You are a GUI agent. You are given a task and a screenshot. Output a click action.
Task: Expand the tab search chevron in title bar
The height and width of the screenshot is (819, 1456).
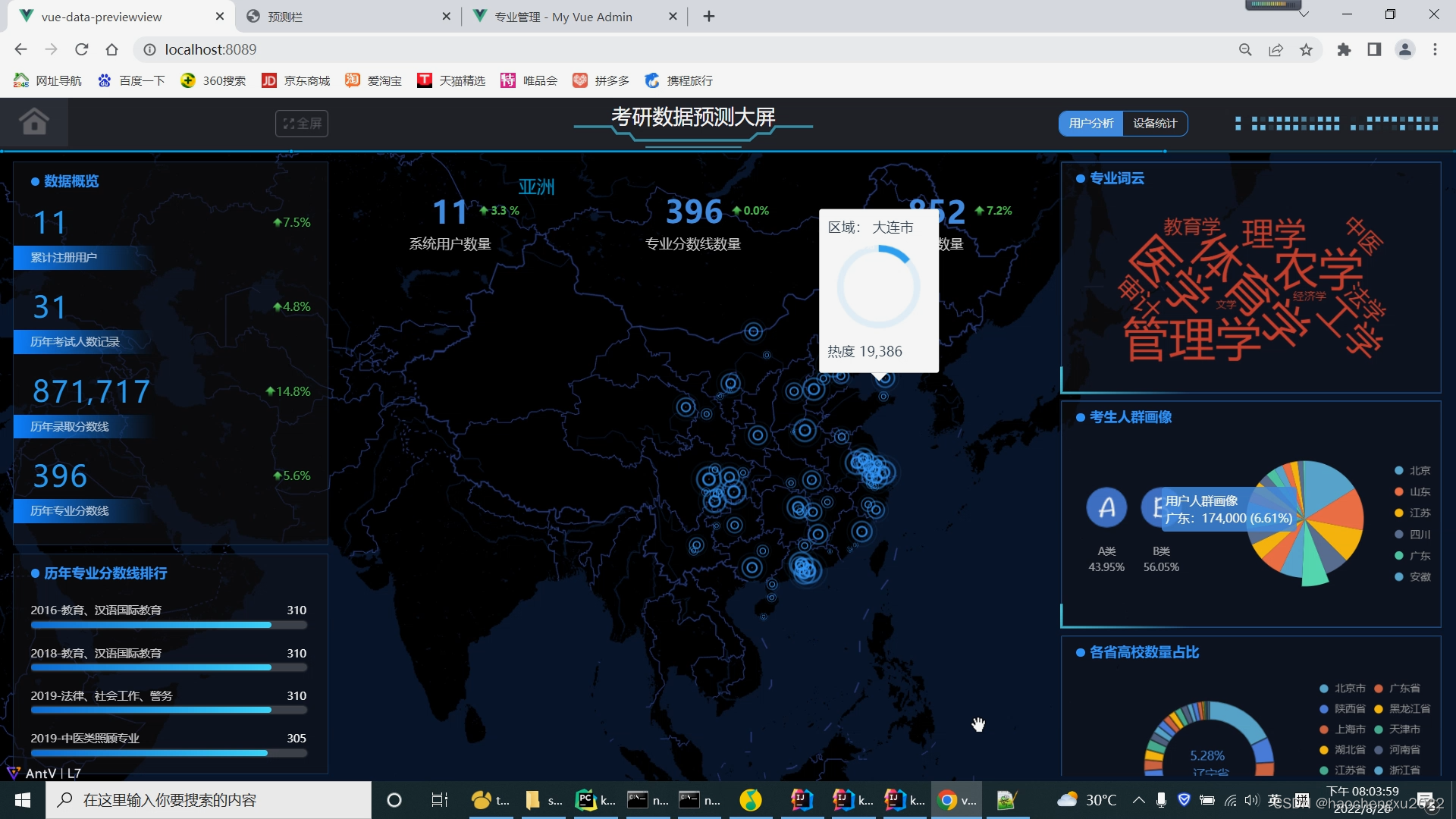(x=1304, y=14)
